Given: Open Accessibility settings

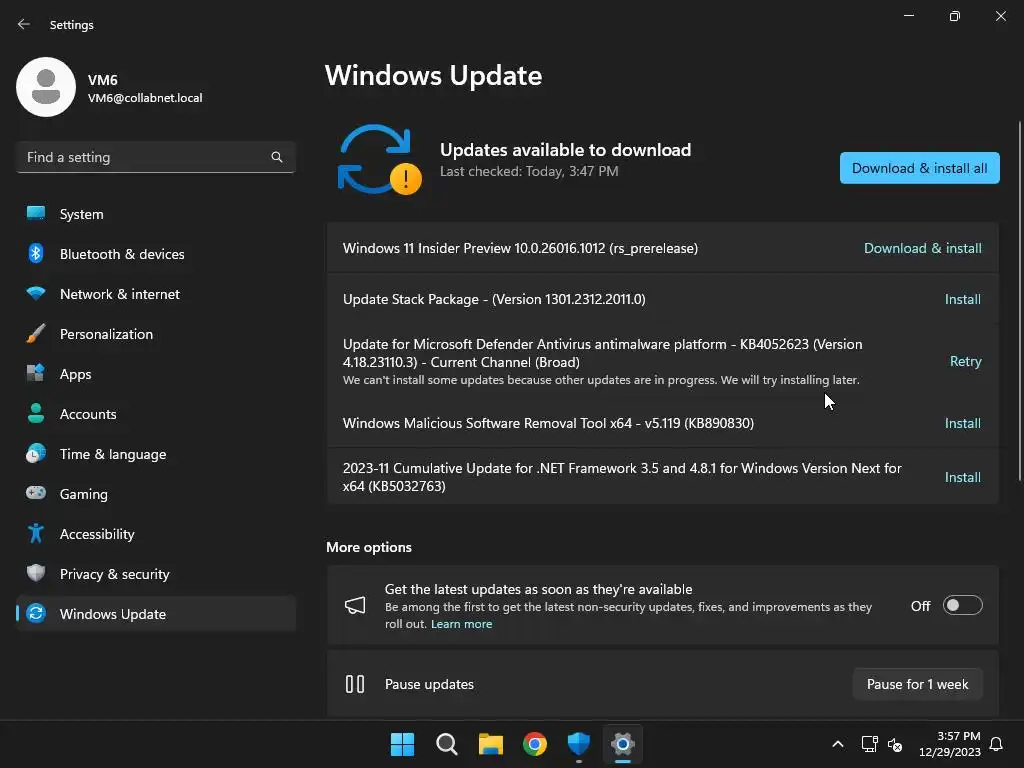Looking at the screenshot, I should pyautogui.click(x=155, y=534).
